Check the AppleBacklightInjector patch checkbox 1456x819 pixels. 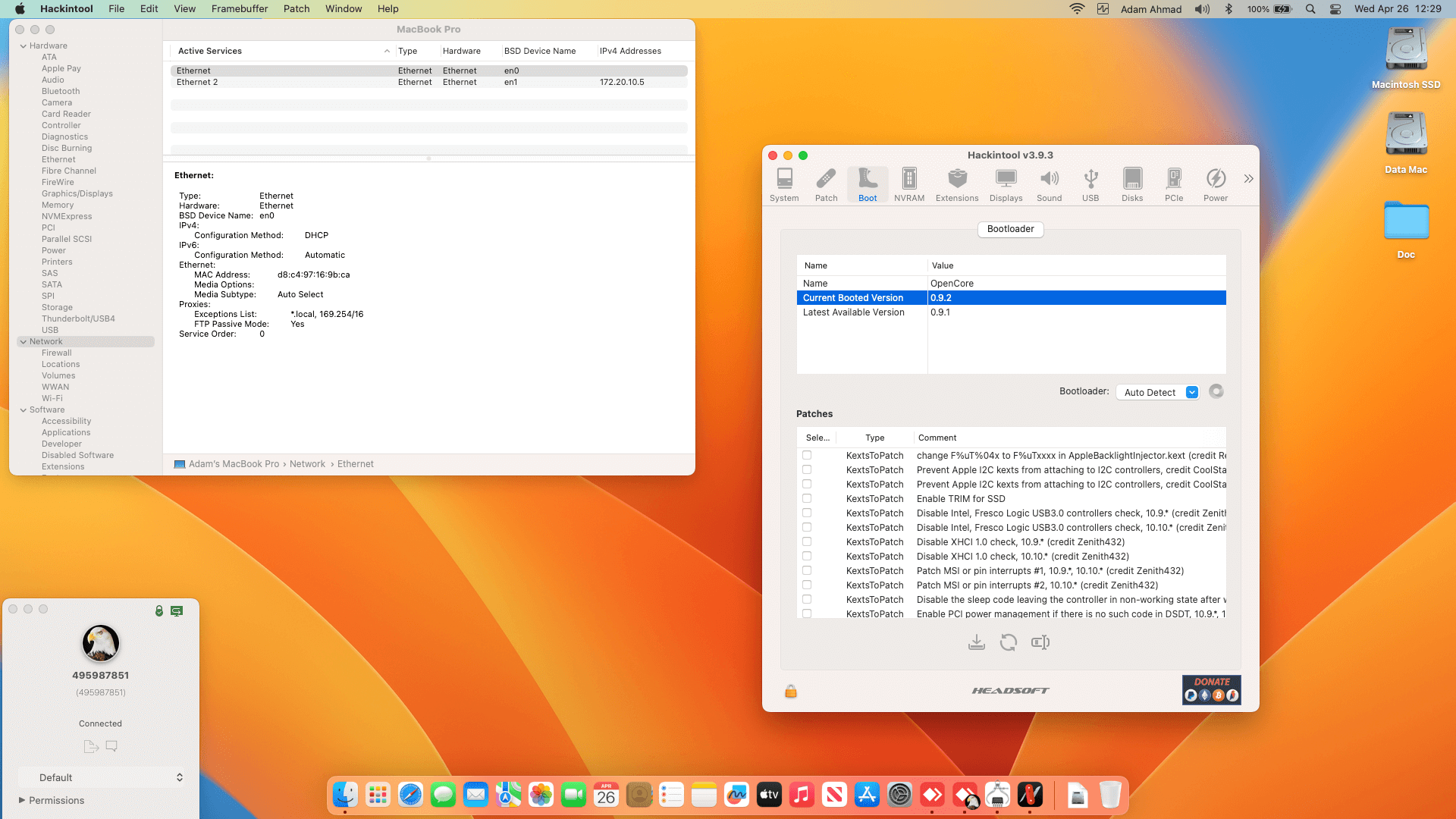coord(807,455)
